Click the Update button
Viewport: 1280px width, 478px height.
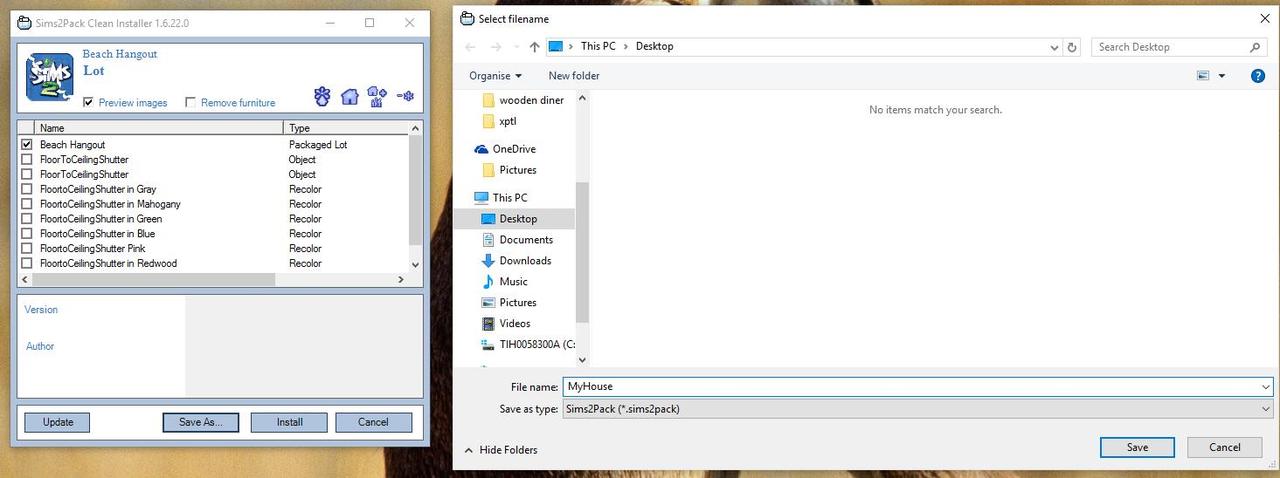[x=58, y=422]
